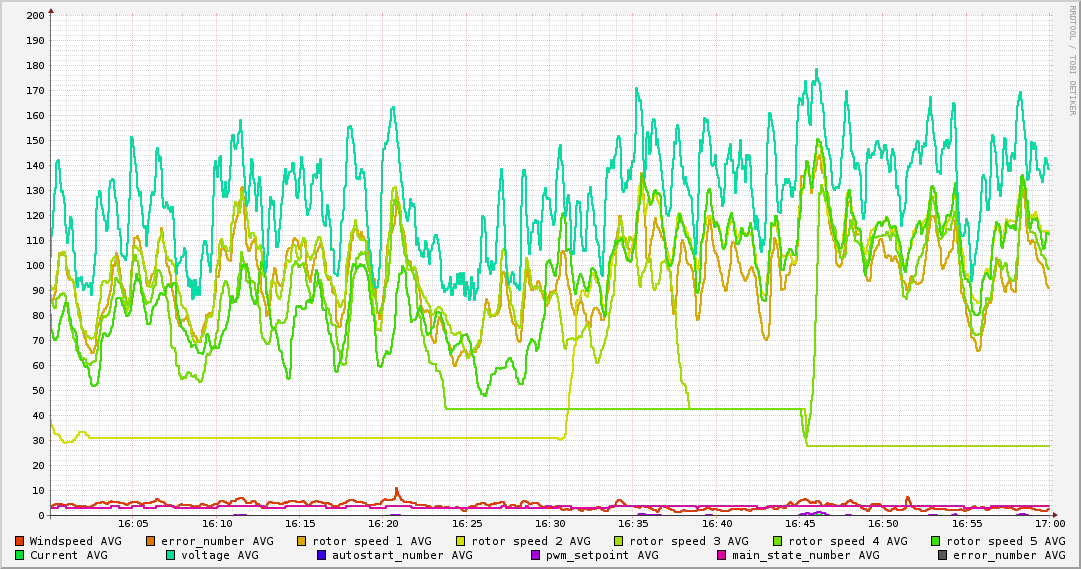Viewport: 1081px width, 569px height.
Task: Click the "rotor speed 1 AVG" legend label
Action: tap(372, 541)
